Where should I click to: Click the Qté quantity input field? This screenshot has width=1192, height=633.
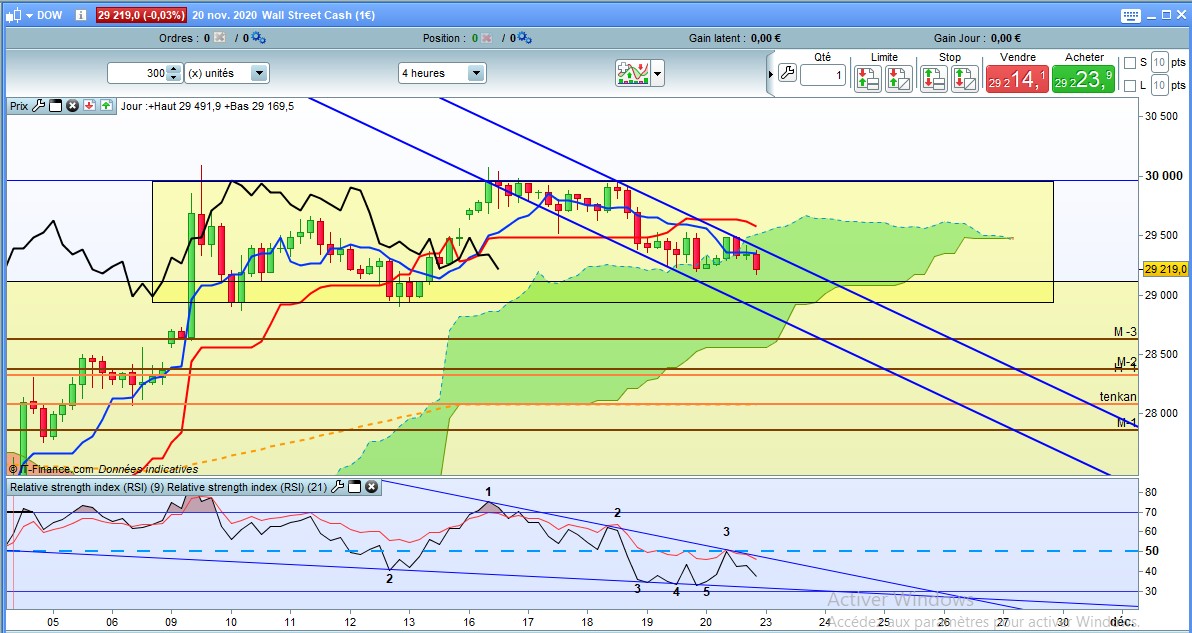(823, 74)
